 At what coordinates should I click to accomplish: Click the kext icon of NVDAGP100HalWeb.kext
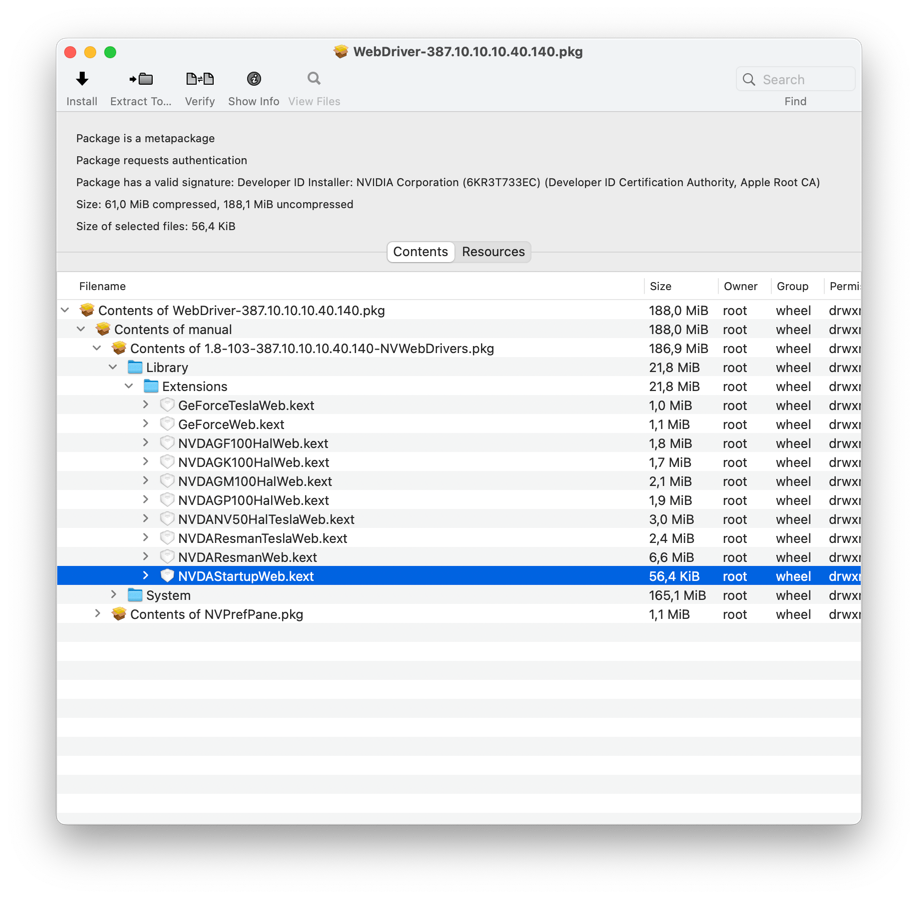tap(167, 500)
